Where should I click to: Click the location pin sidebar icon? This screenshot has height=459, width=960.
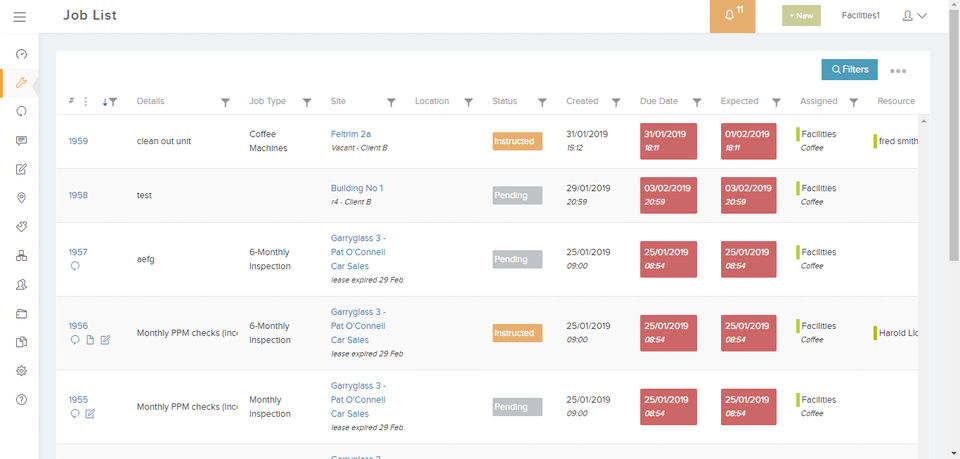[22, 198]
